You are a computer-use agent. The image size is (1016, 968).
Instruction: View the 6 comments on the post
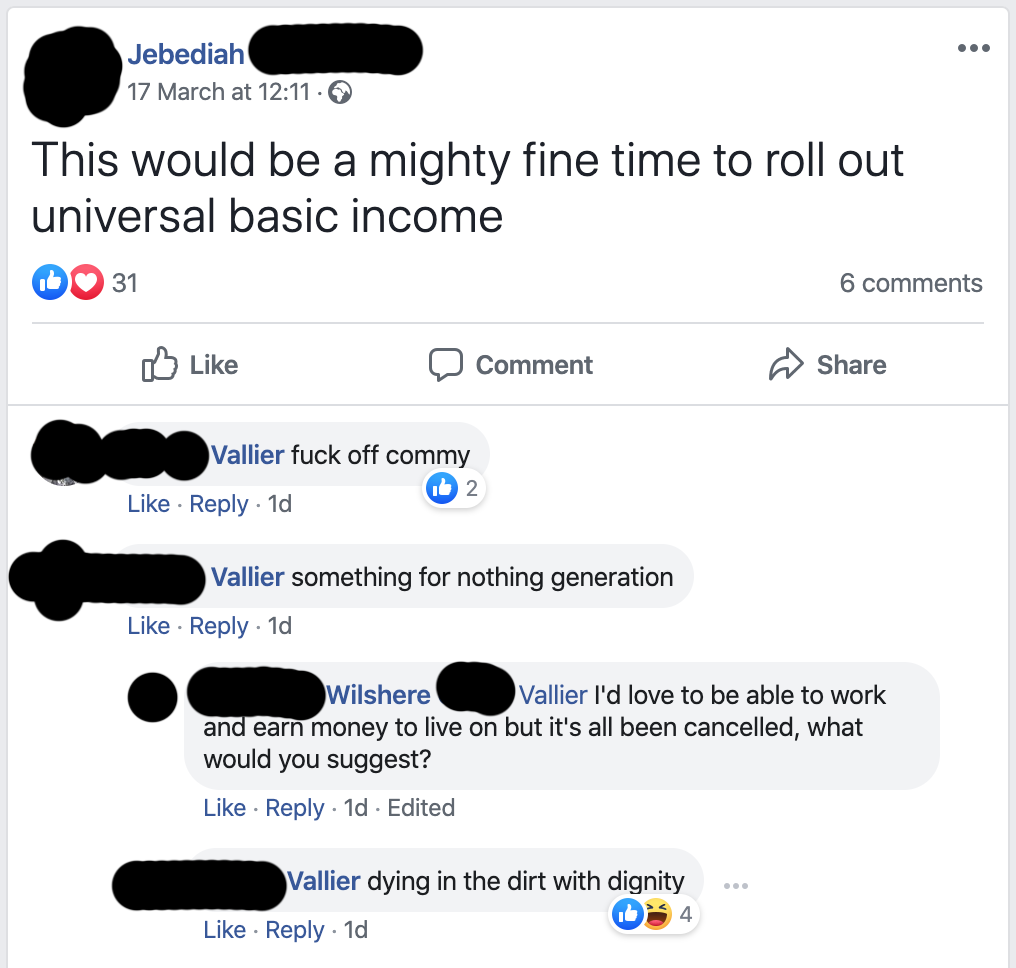click(x=911, y=282)
